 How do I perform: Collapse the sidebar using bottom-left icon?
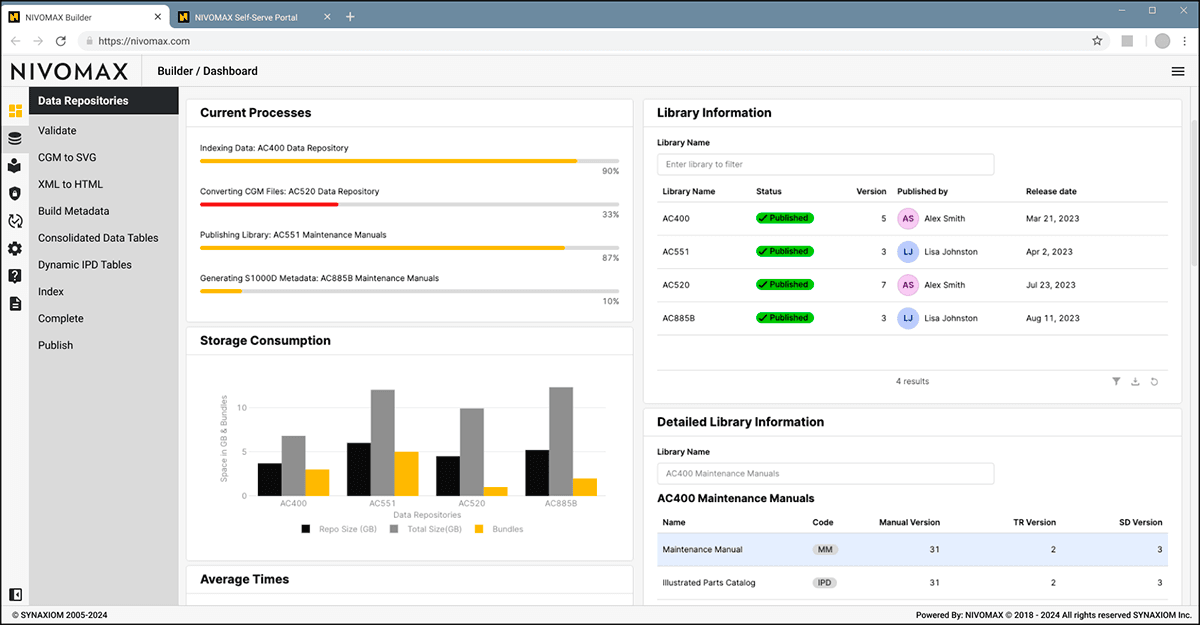[x=14, y=594]
